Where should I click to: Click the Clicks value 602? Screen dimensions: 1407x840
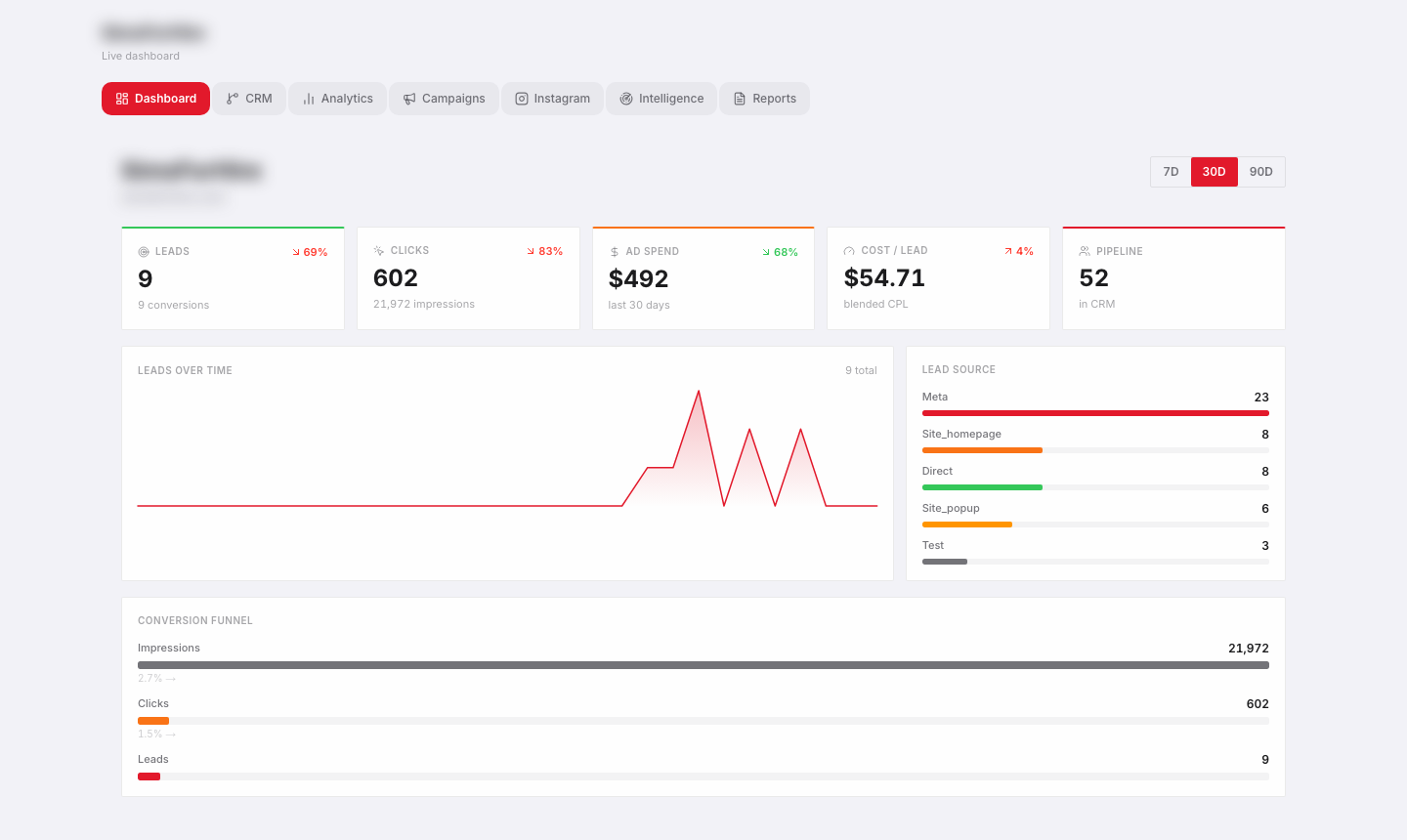point(396,278)
